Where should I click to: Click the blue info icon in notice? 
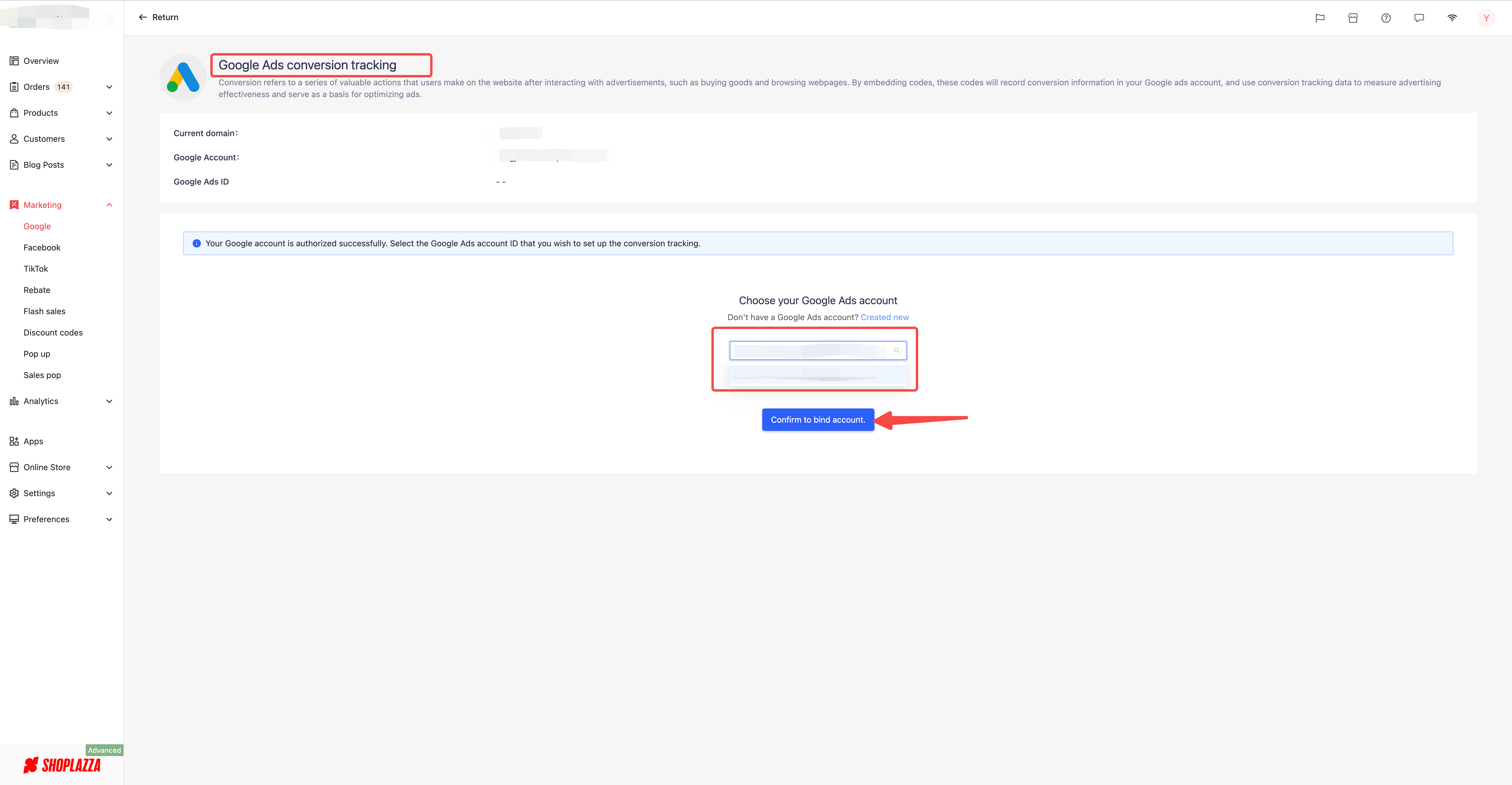[x=197, y=243]
